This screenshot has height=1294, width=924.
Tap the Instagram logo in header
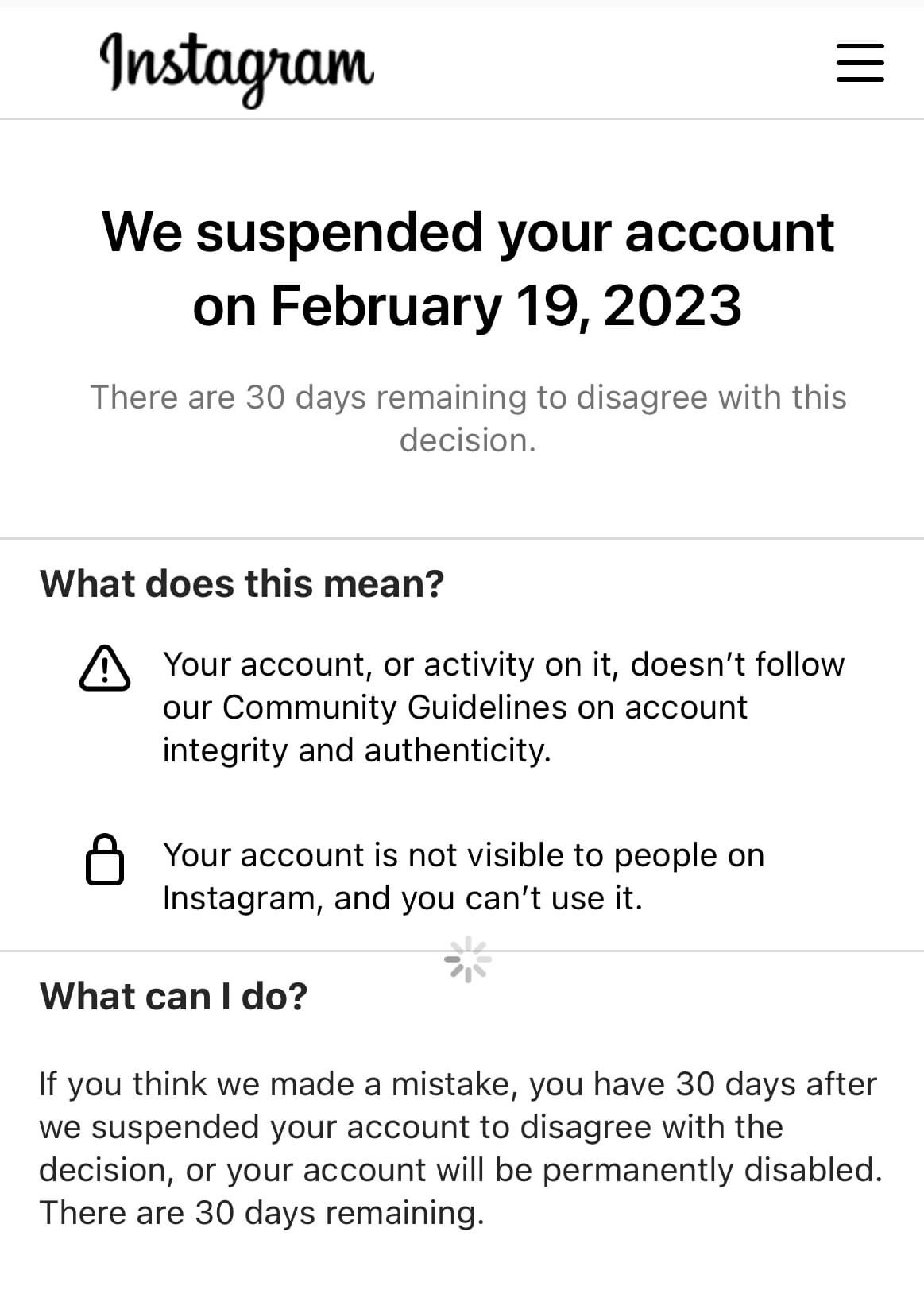pyautogui.click(x=236, y=68)
